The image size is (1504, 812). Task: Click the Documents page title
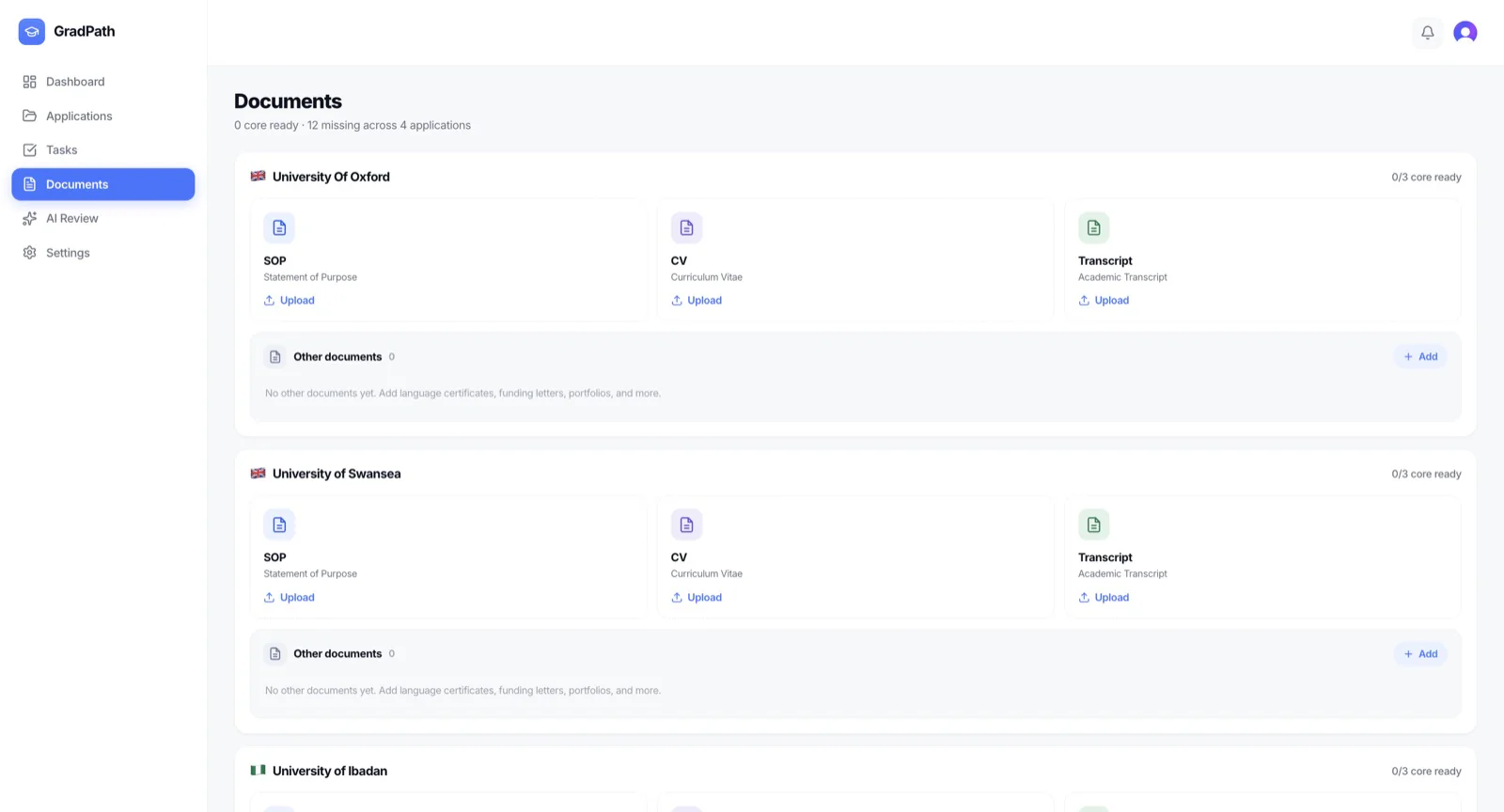pos(288,101)
